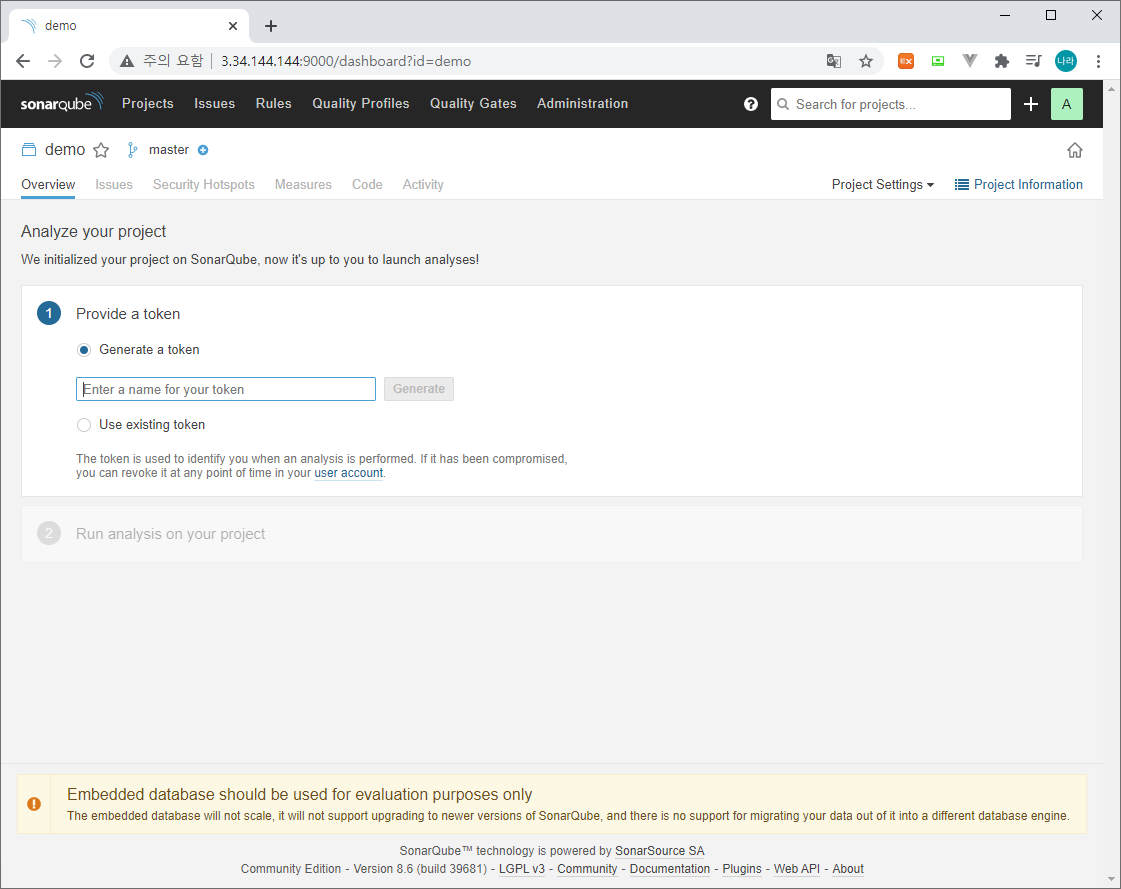Open Project Information link
Screen dimensions: 1121x889
pos(1019,185)
